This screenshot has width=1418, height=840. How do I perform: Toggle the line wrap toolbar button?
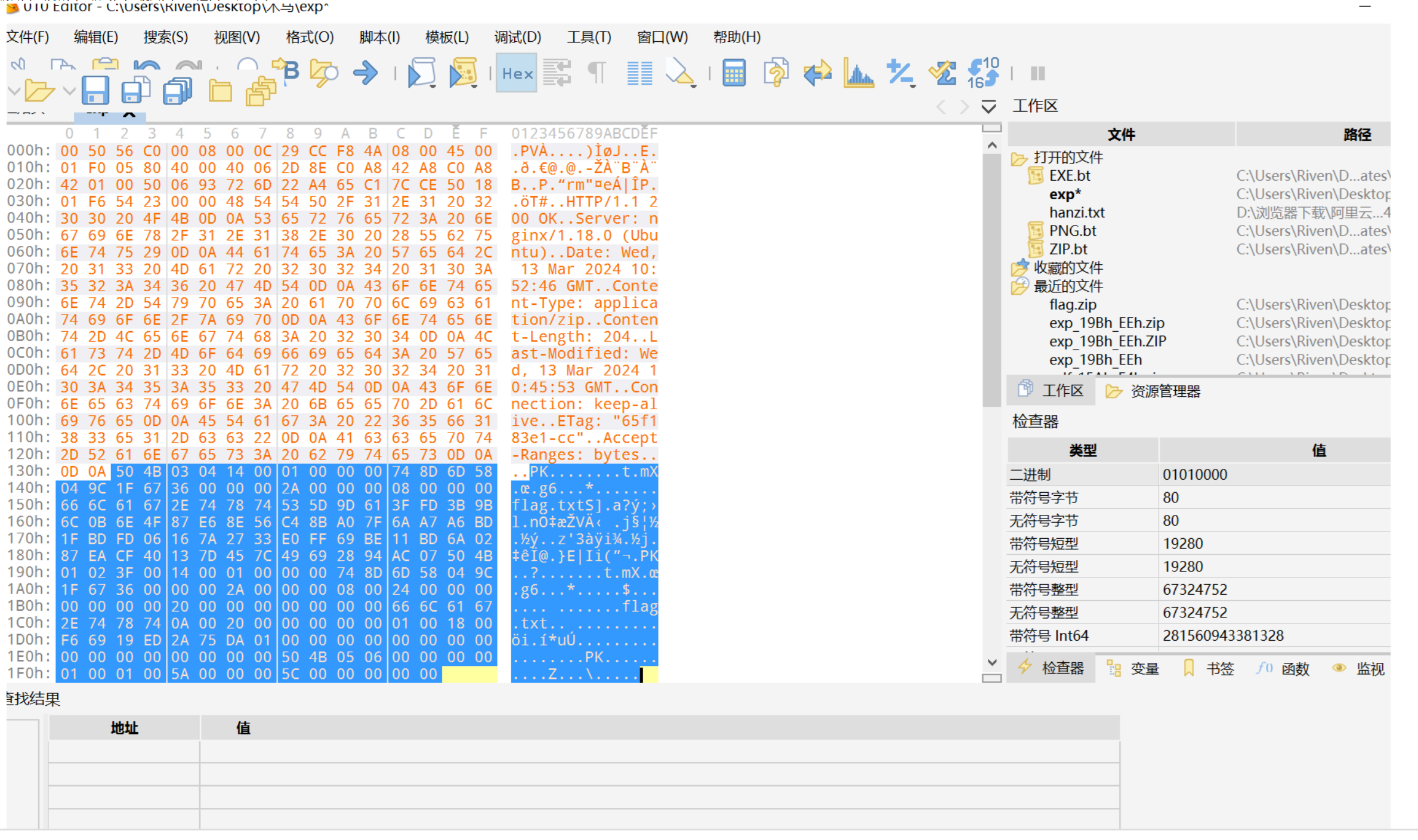pyautogui.click(x=557, y=73)
